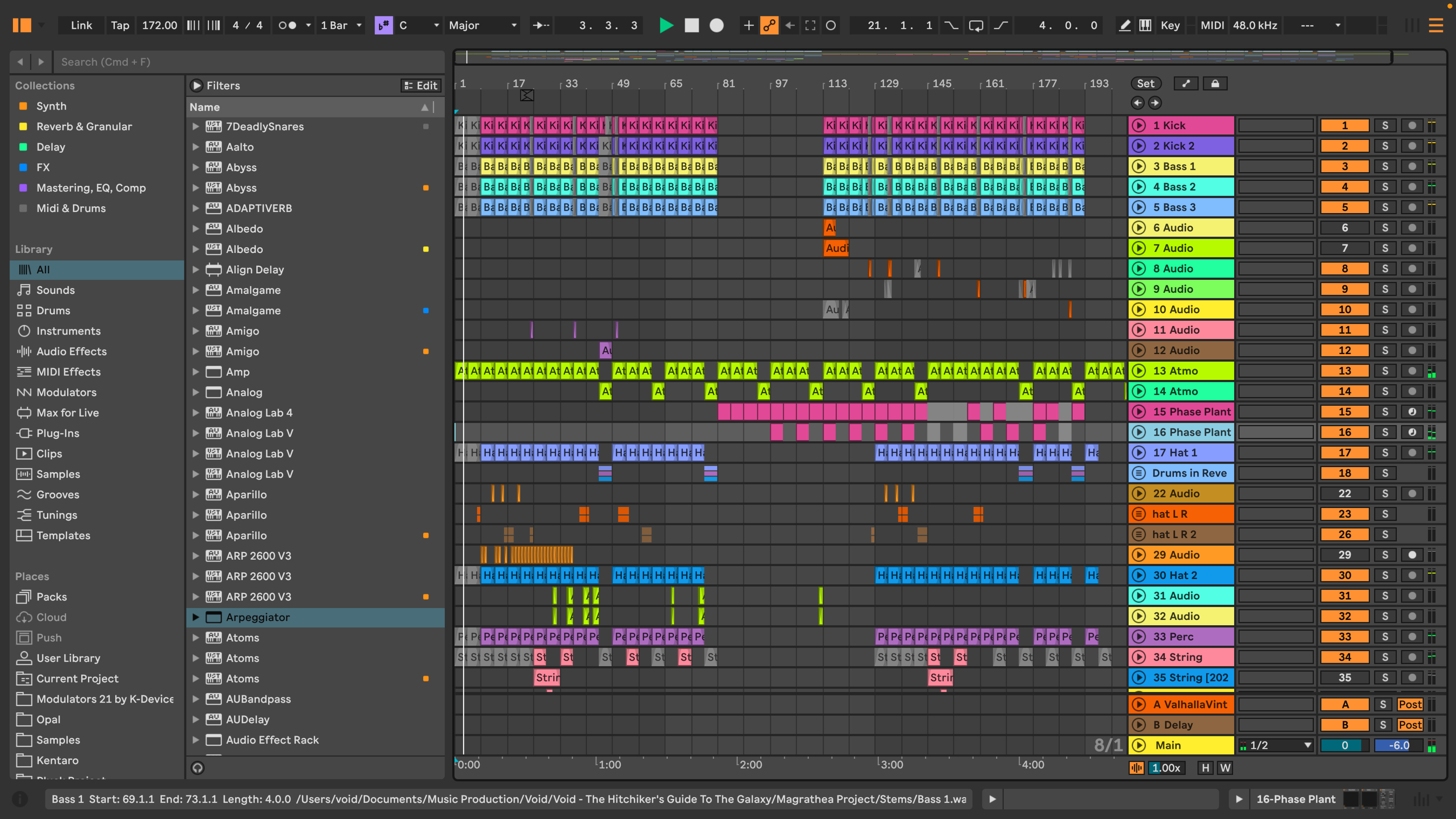The height and width of the screenshot is (819, 1456).
Task: Expand the Arpeggiator browser item
Action: pyautogui.click(x=196, y=617)
